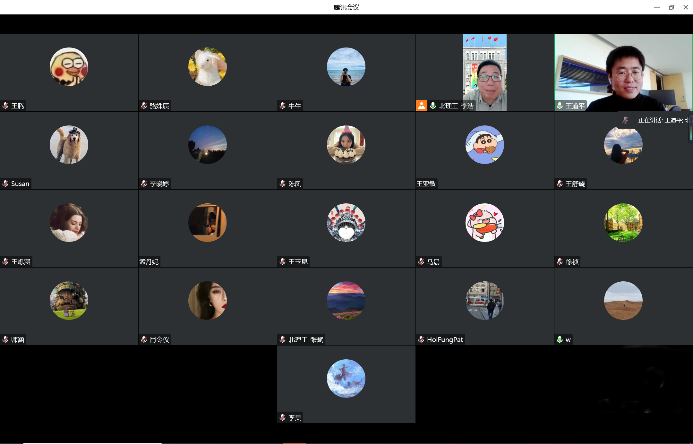Screen dimensions: 693x444
Task: Select video of man in black sweater
Action: 622,72
